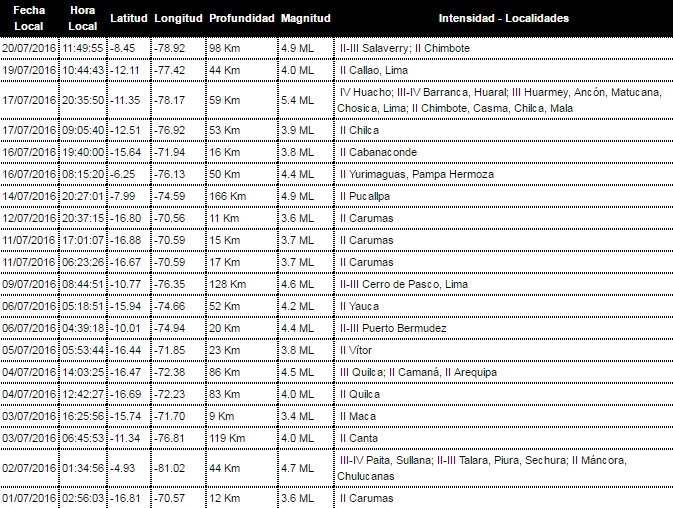This screenshot has height=508, width=673.
Task: Select the 20/07/2016 date cell
Action: (29, 48)
